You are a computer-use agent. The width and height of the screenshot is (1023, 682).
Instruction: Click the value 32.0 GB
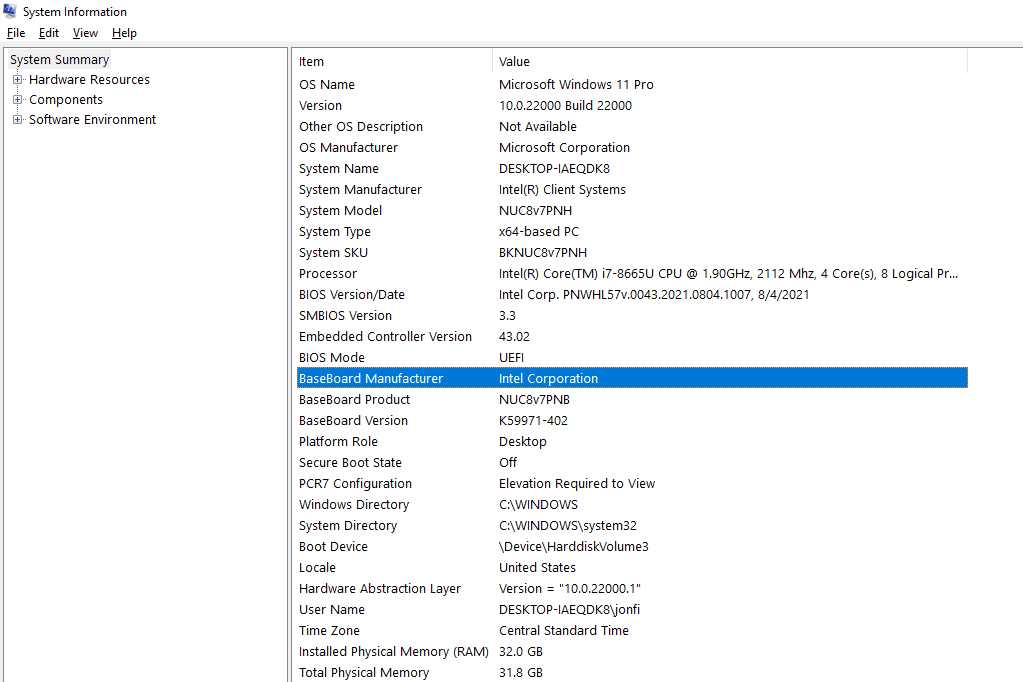[x=521, y=651]
